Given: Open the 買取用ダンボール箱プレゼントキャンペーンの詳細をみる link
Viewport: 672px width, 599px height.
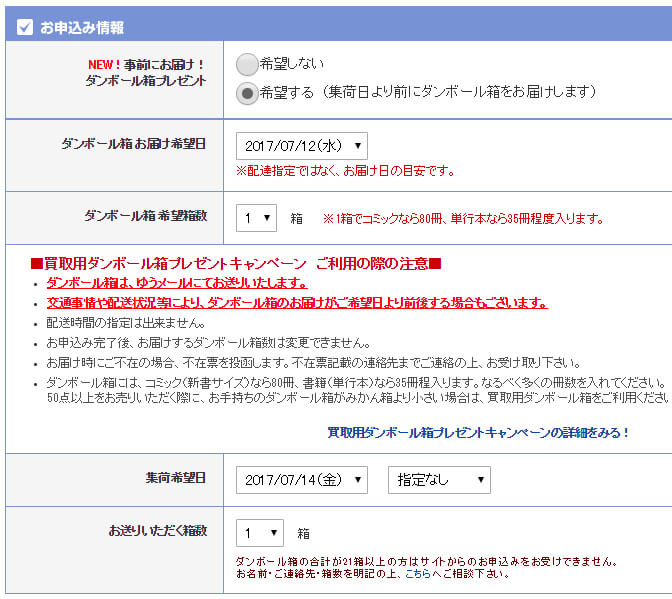Looking at the screenshot, I should (x=479, y=432).
